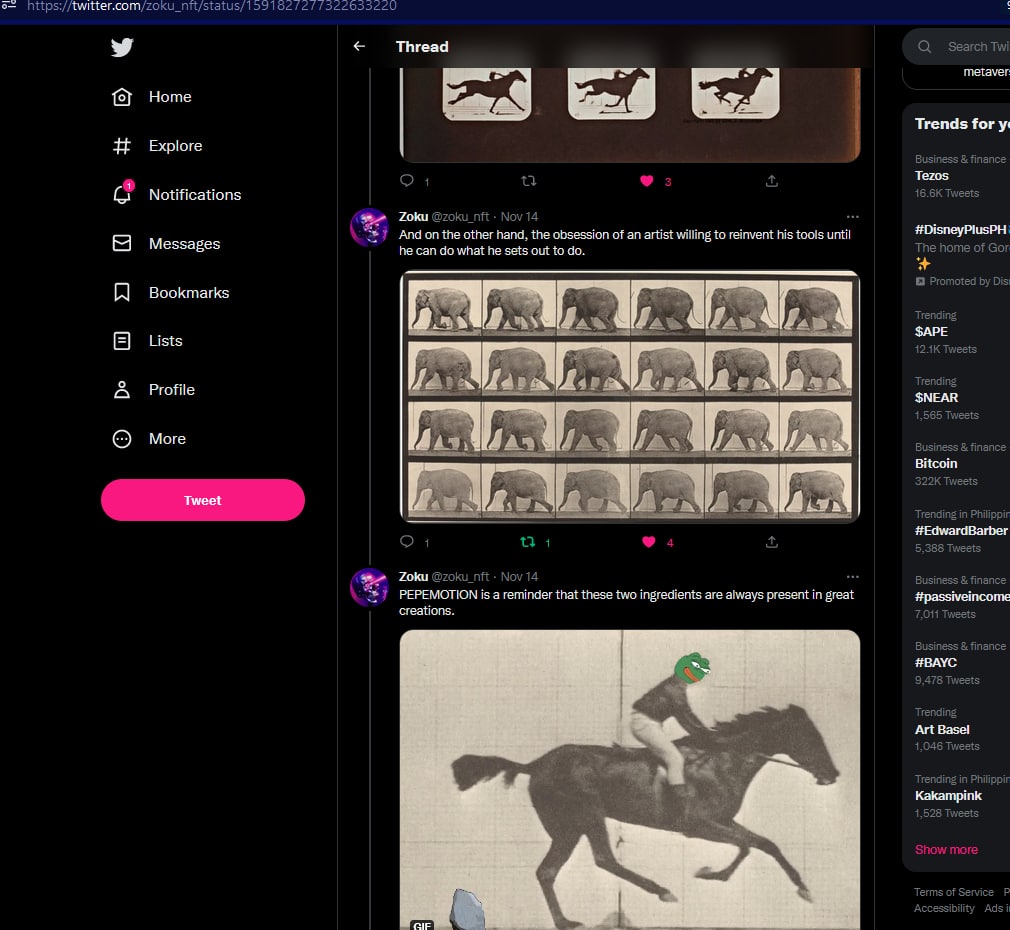
Task: Open the $APE trend
Action: click(931, 331)
